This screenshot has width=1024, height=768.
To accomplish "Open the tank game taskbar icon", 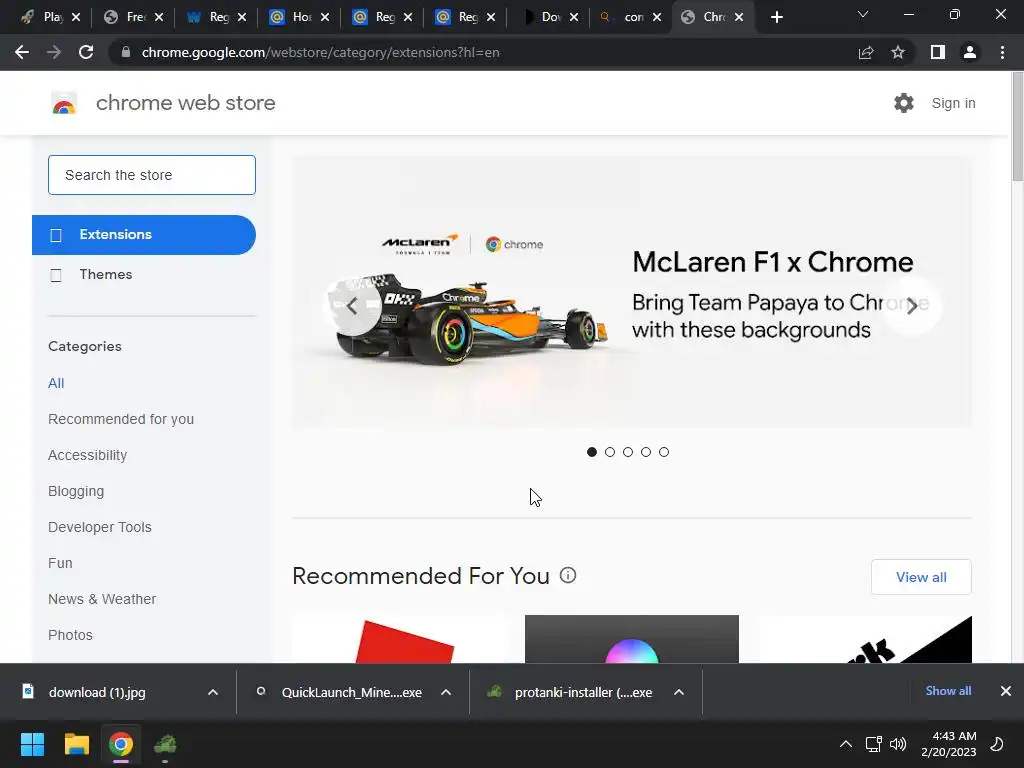I will click(165, 744).
